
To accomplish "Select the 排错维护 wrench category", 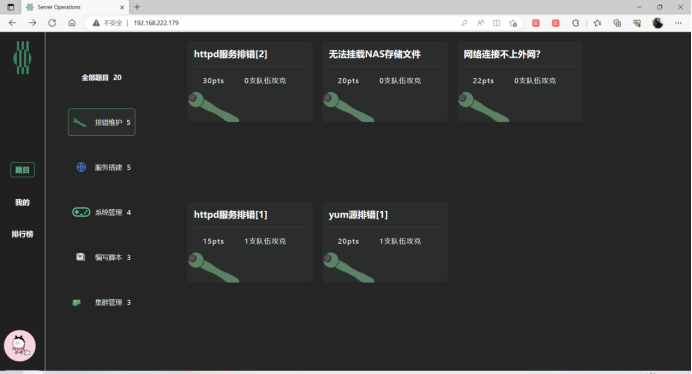I will pos(102,122).
